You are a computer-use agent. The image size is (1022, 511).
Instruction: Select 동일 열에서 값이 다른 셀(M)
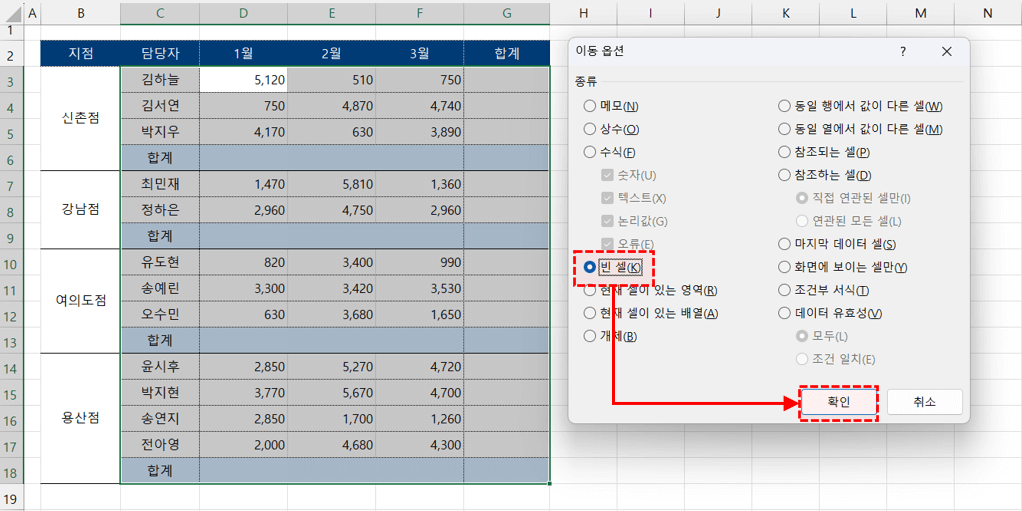[x=860, y=129]
